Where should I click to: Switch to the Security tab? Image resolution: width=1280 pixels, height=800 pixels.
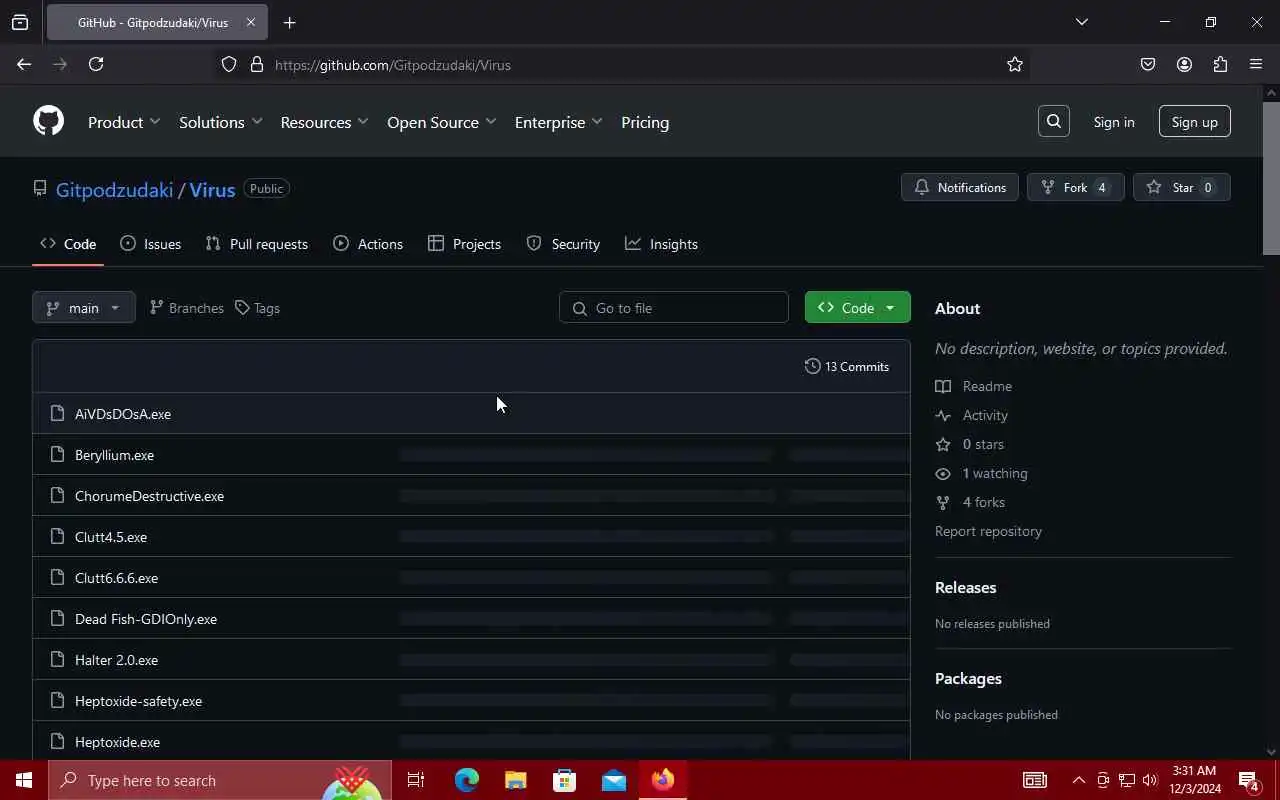(x=563, y=244)
